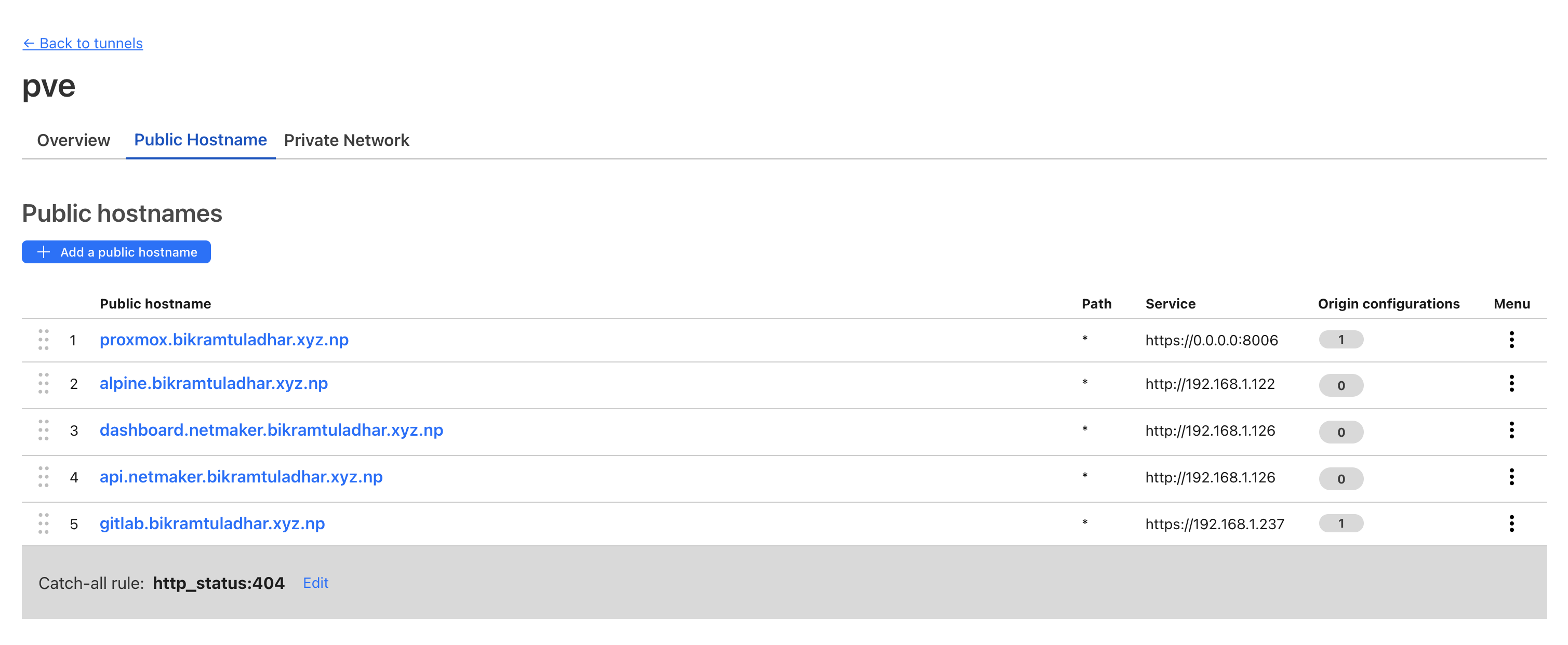Switch to the Overview tab

[74, 140]
